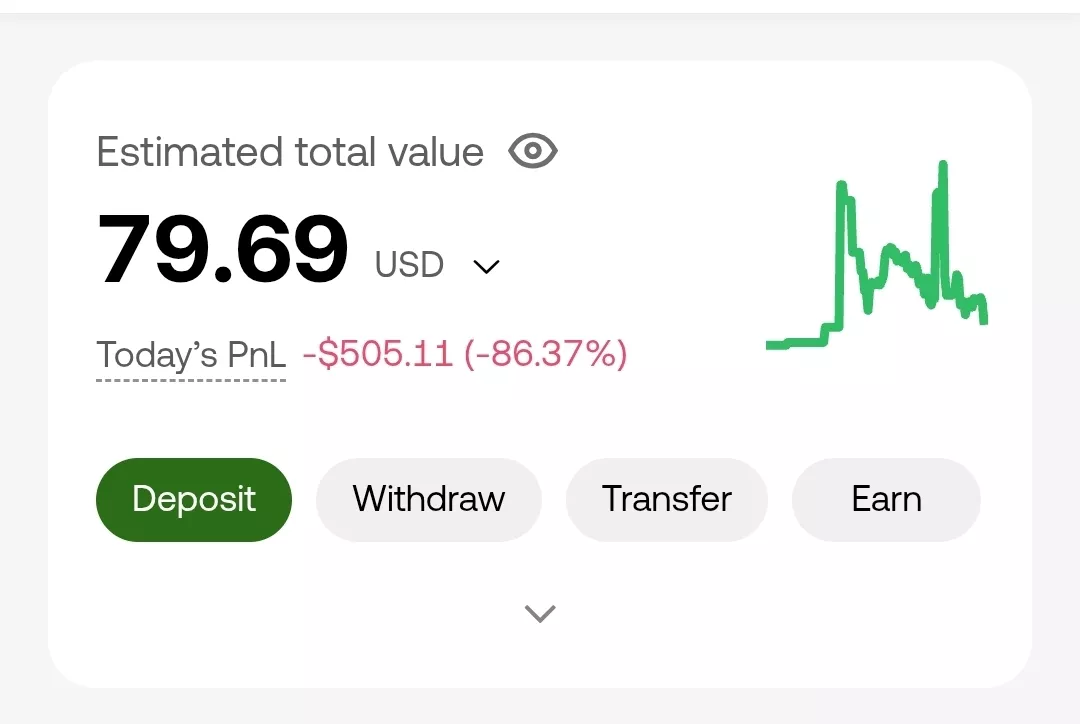Open the USD currency dropdown arrow
Screen dimensions: 1080x724
coord(486,267)
